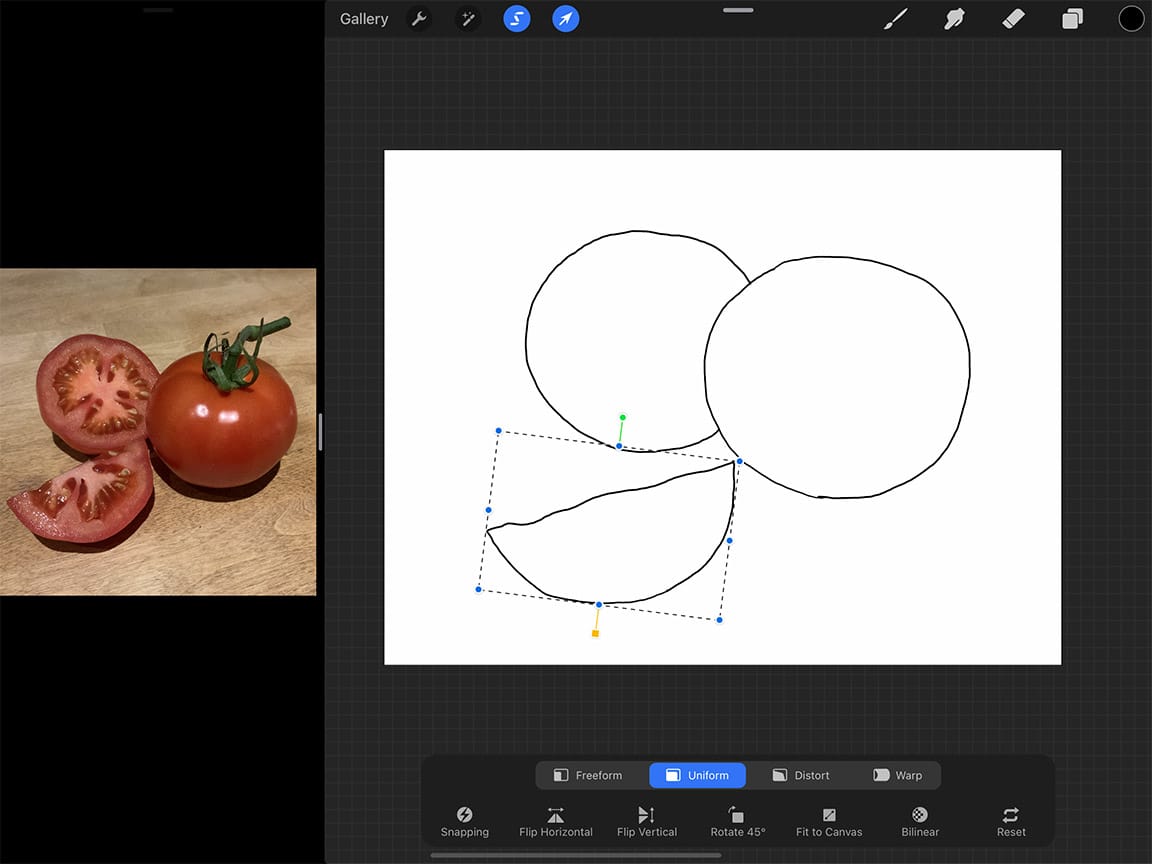Open the Layers panel
This screenshot has width=1152, height=864.
[1072, 18]
